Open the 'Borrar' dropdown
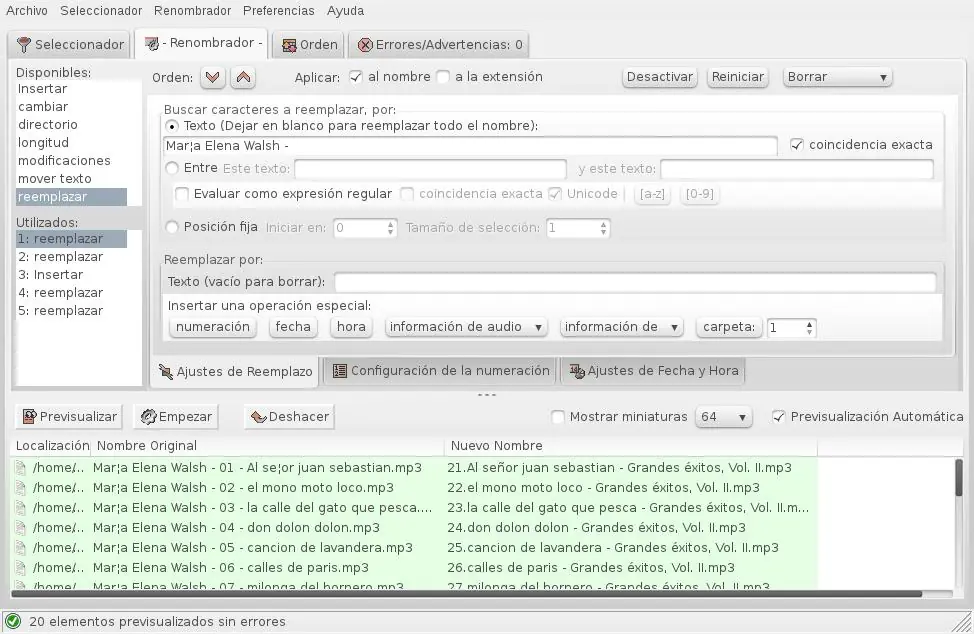 pos(837,77)
